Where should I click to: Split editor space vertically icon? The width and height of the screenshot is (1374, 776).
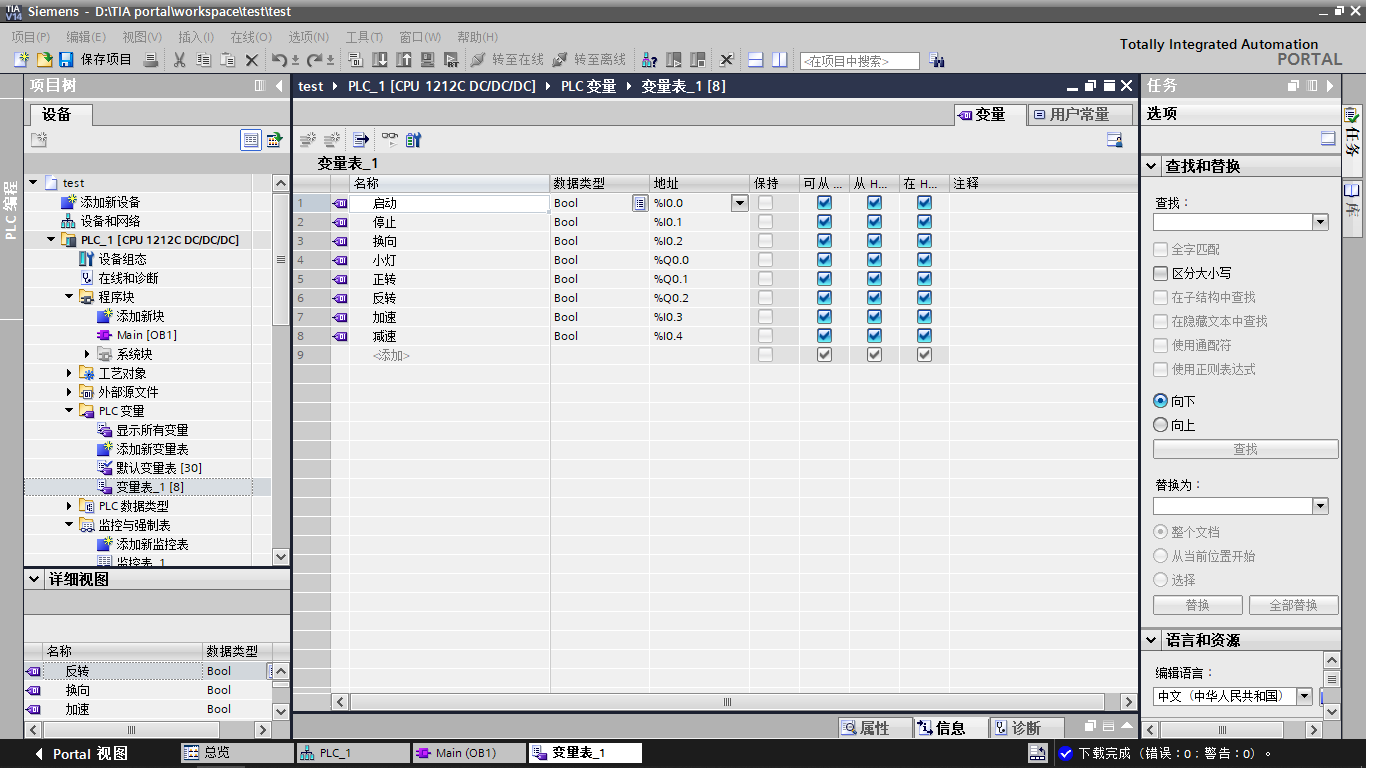[x=780, y=60]
